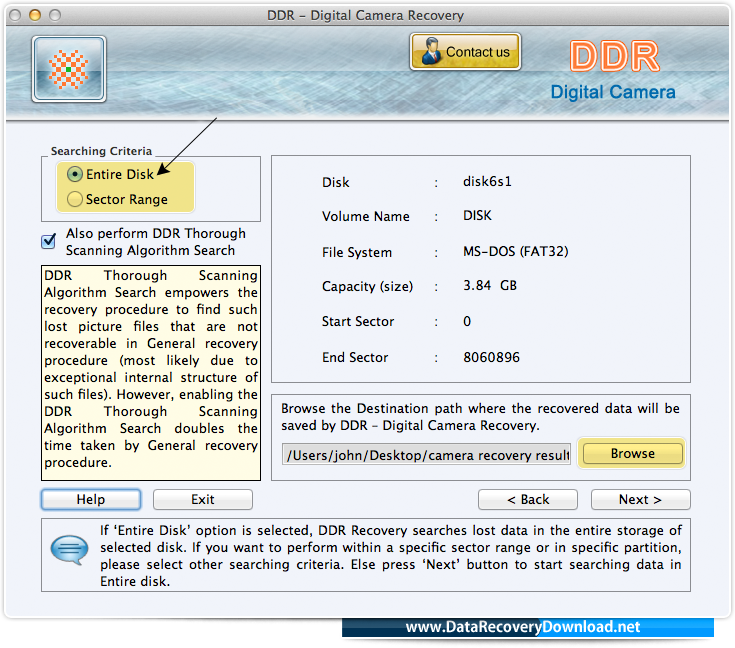The height and width of the screenshot is (648, 735).
Task: Click the Capacity (size) label
Action: click(x=368, y=286)
